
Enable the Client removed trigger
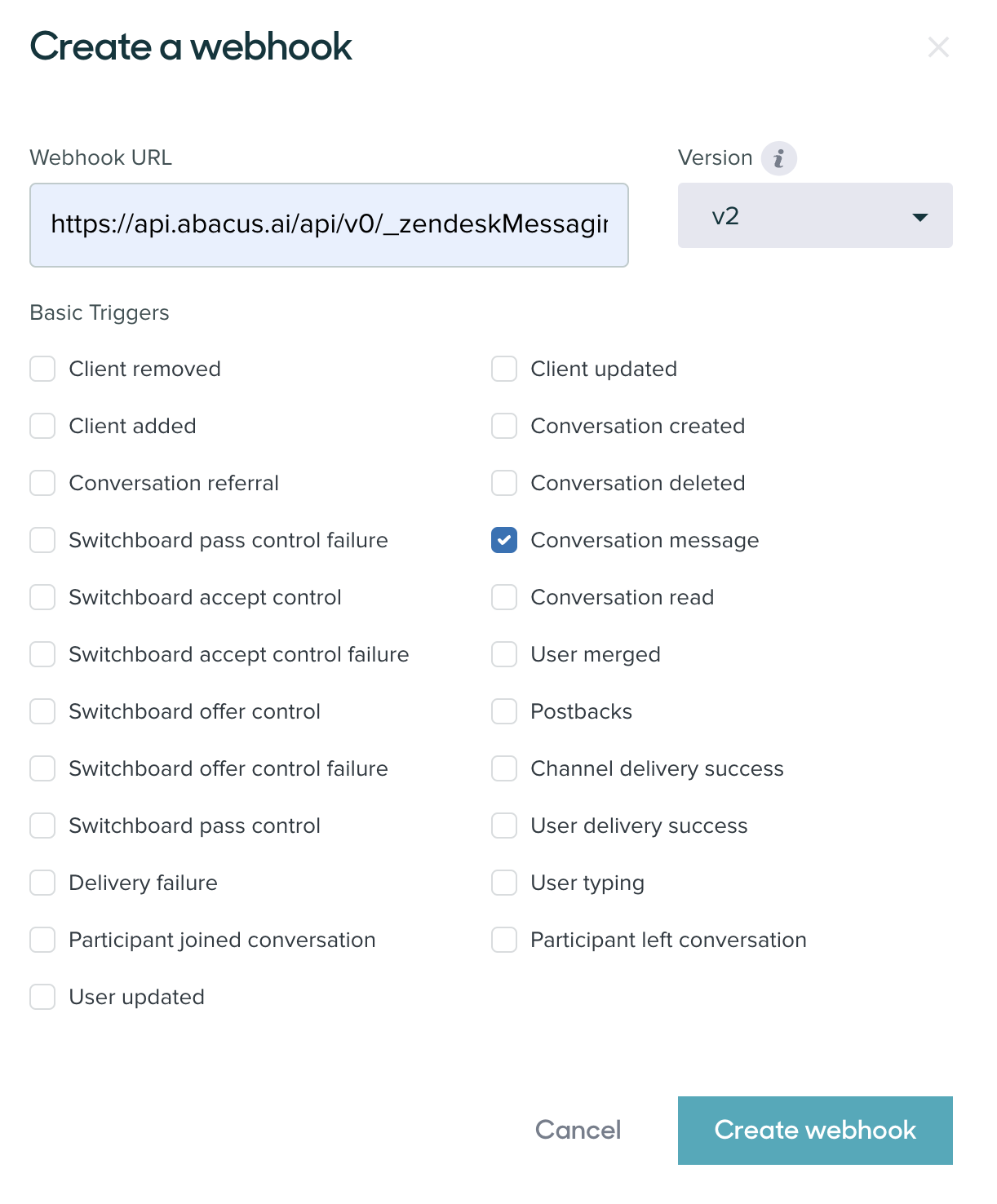42,369
